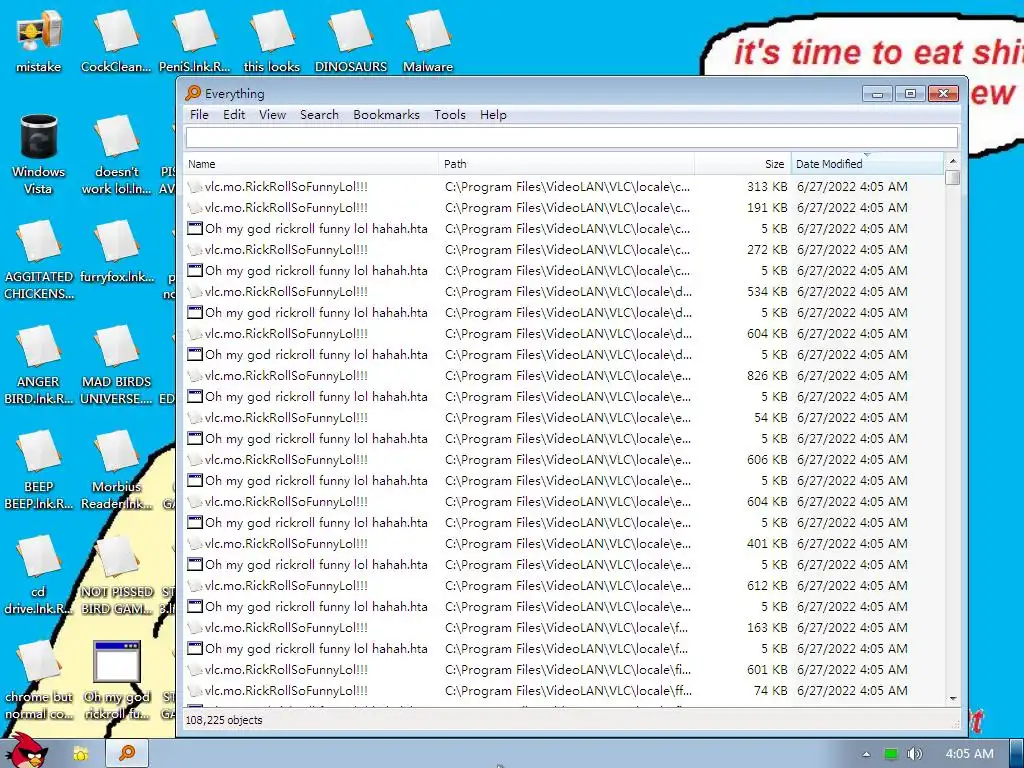Open the File menu in Everything
The image size is (1024, 768).
point(199,114)
